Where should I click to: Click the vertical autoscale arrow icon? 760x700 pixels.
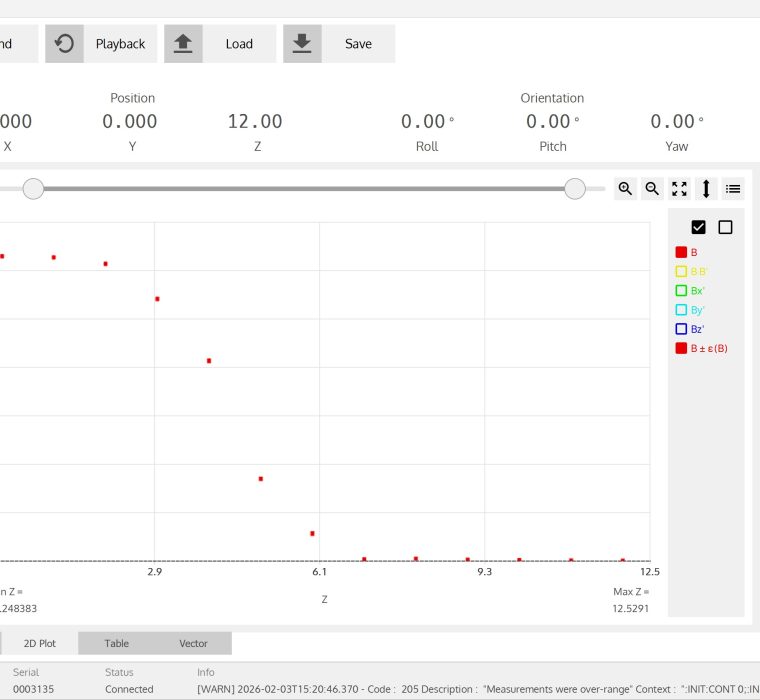pyautogui.click(x=706, y=188)
